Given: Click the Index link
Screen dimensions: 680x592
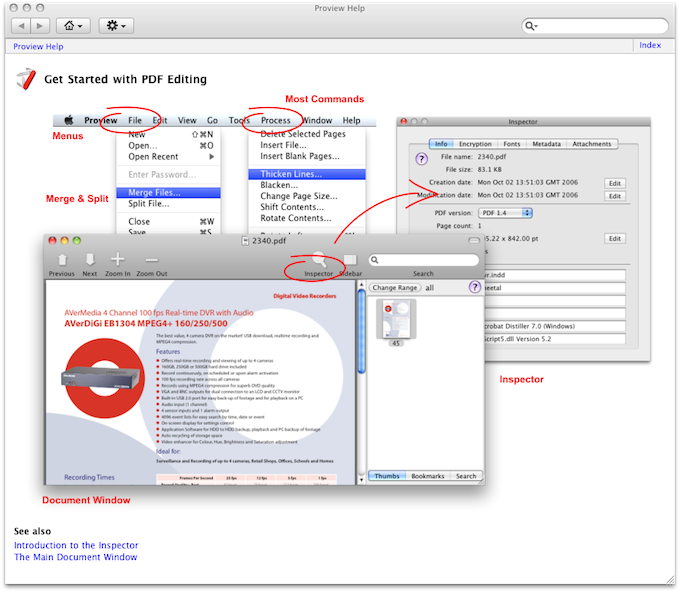Looking at the screenshot, I should point(650,45).
